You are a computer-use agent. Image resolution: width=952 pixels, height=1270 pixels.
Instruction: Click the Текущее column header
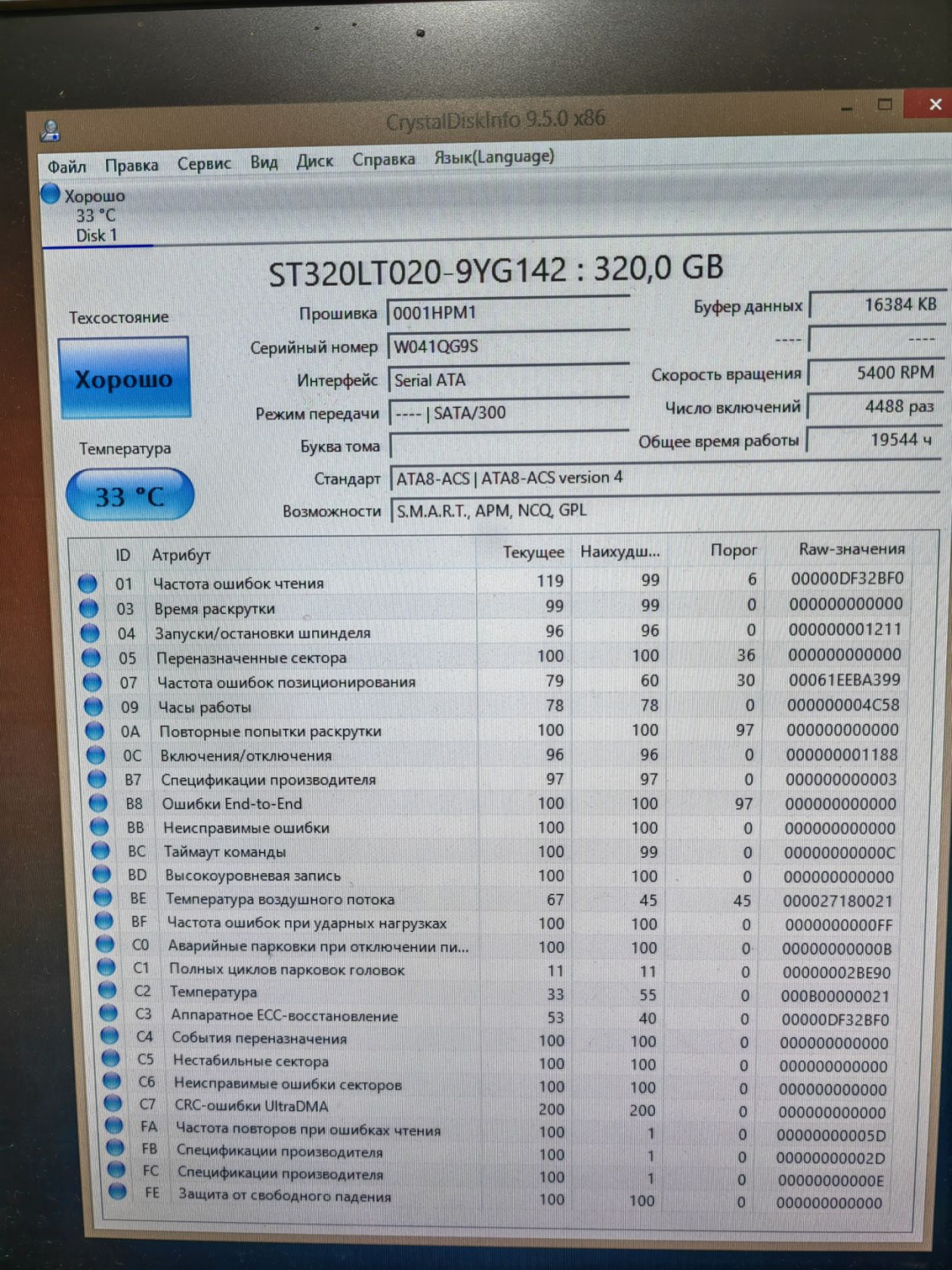(x=533, y=552)
